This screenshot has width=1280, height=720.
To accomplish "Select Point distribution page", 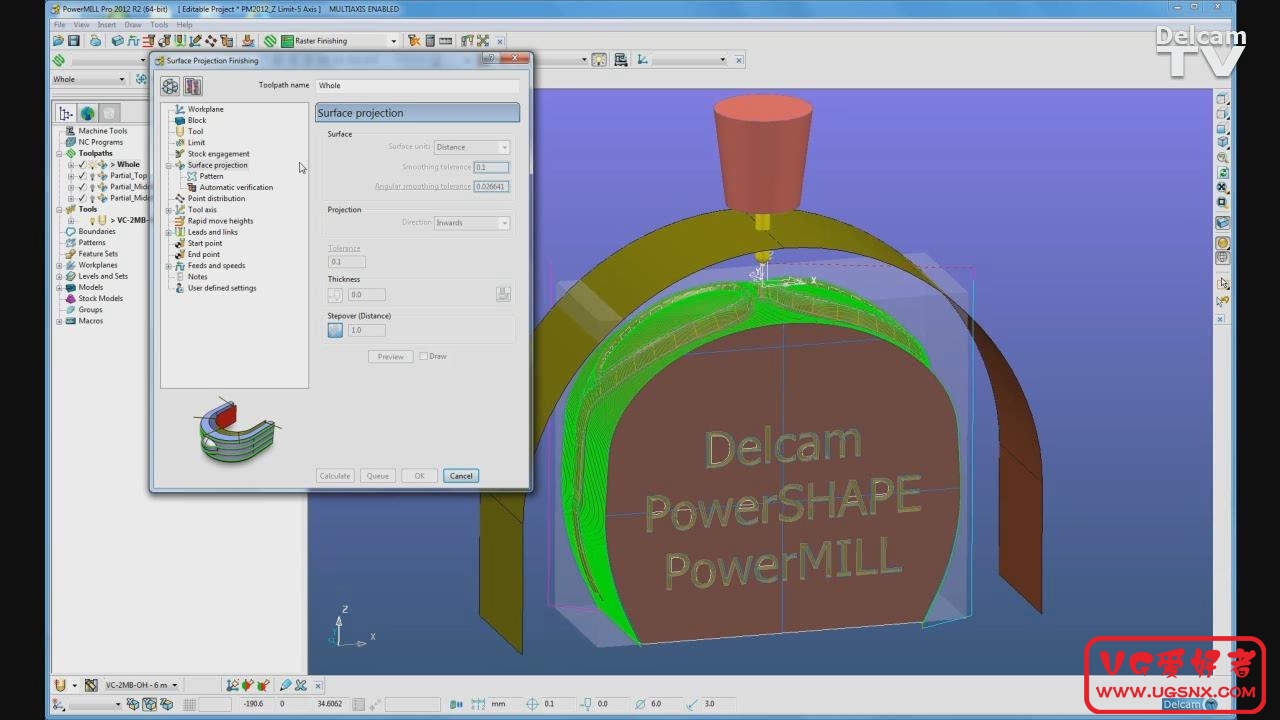I will 216,198.
